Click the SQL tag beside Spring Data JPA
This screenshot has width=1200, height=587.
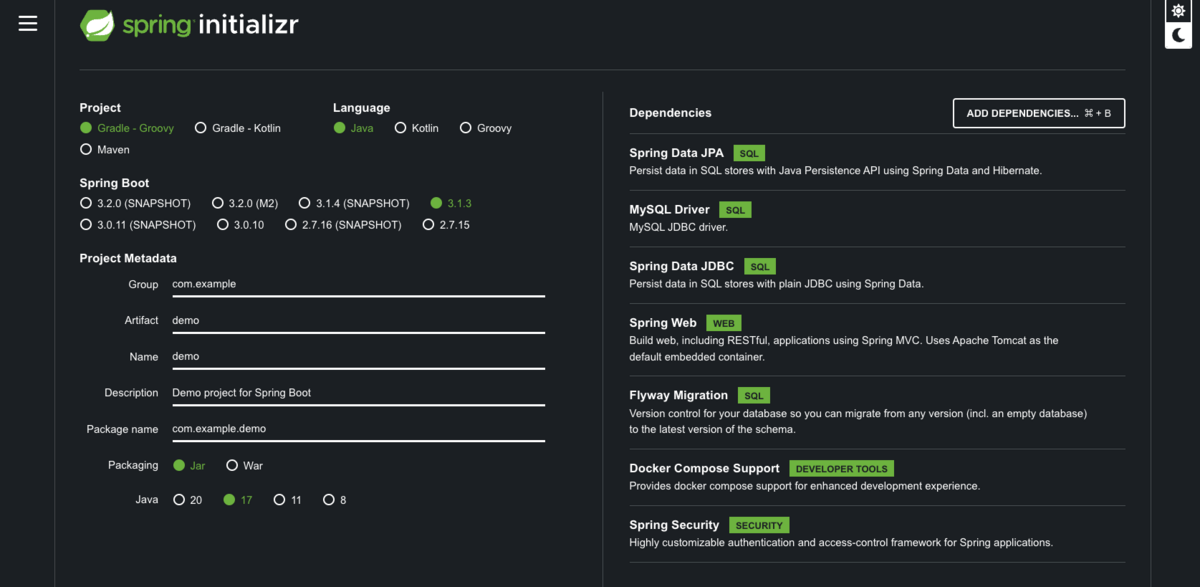[x=748, y=153]
